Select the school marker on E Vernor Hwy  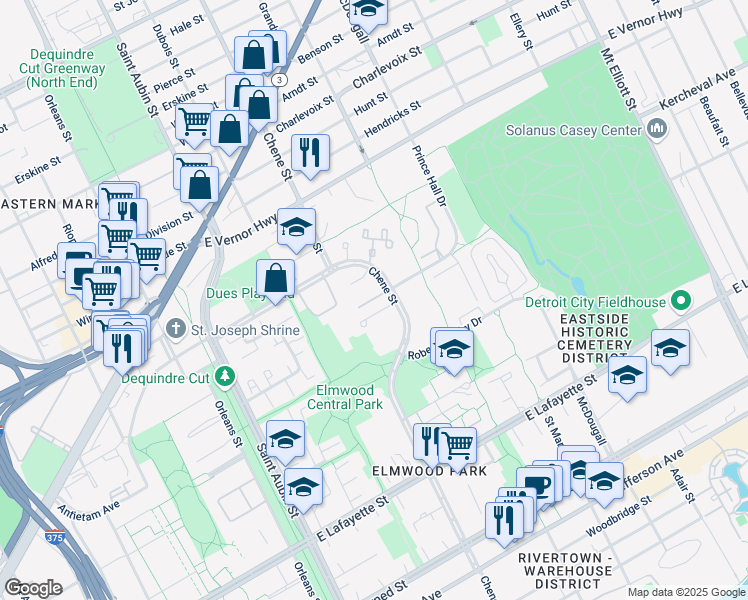[x=296, y=228]
